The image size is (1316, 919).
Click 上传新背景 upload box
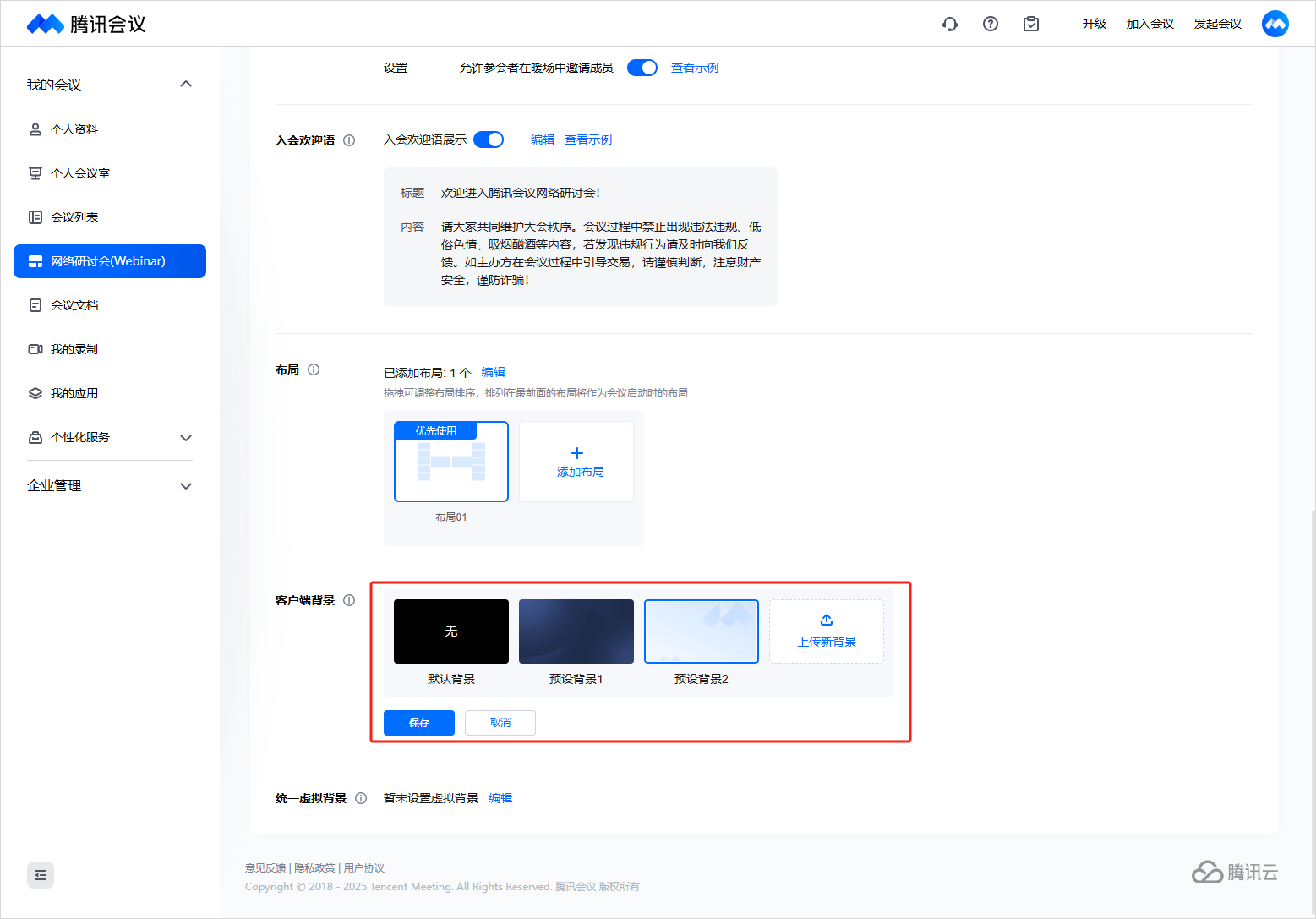[x=827, y=632]
